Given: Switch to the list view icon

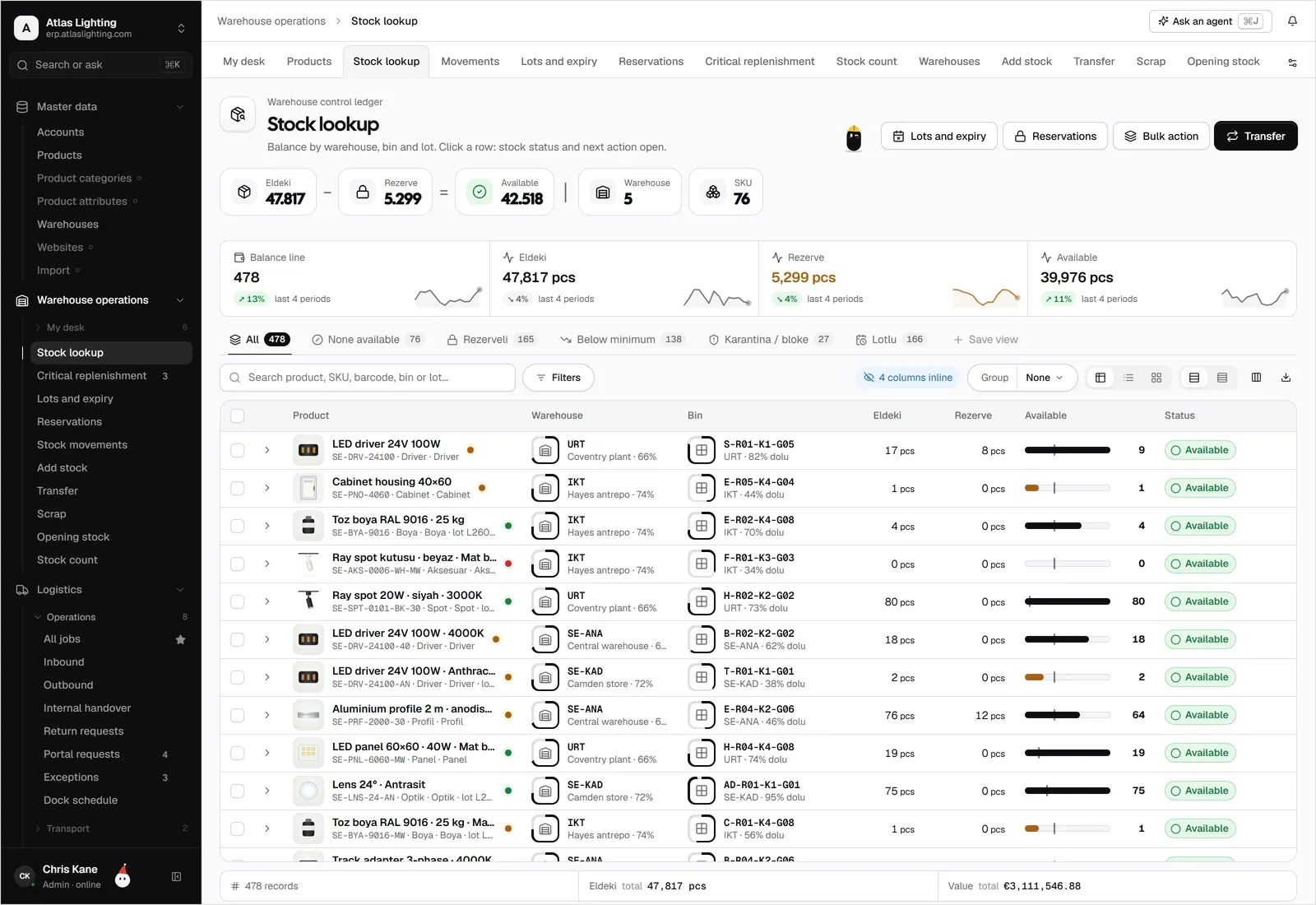Looking at the screenshot, I should tap(1128, 378).
